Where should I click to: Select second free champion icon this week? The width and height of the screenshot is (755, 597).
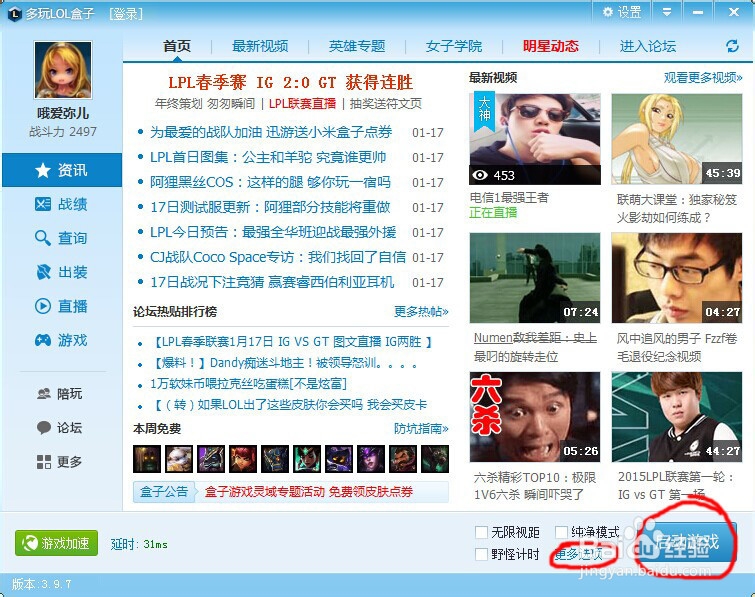coord(179,459)
